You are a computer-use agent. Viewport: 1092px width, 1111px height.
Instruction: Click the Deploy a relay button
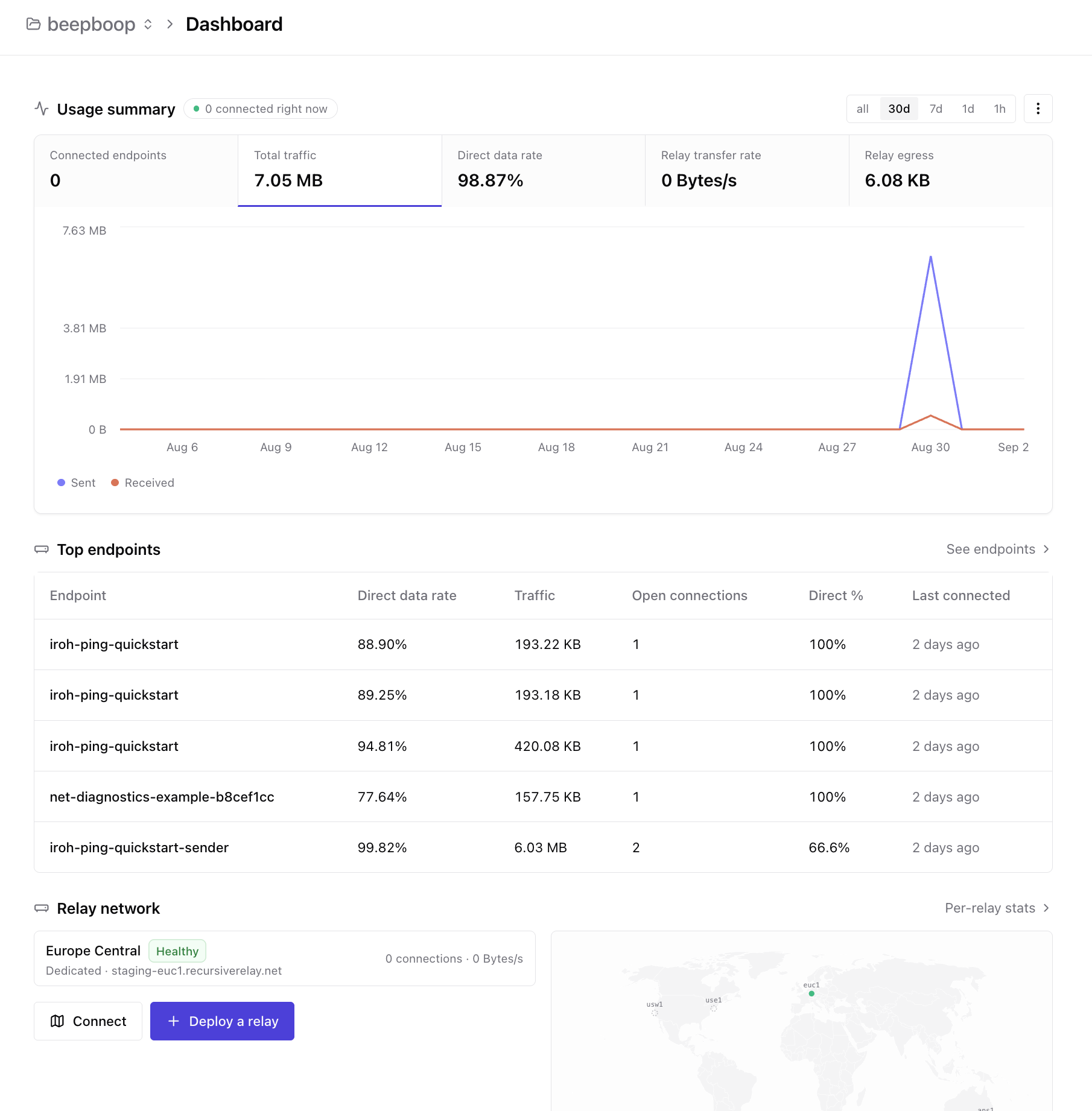pos(222,1021)
